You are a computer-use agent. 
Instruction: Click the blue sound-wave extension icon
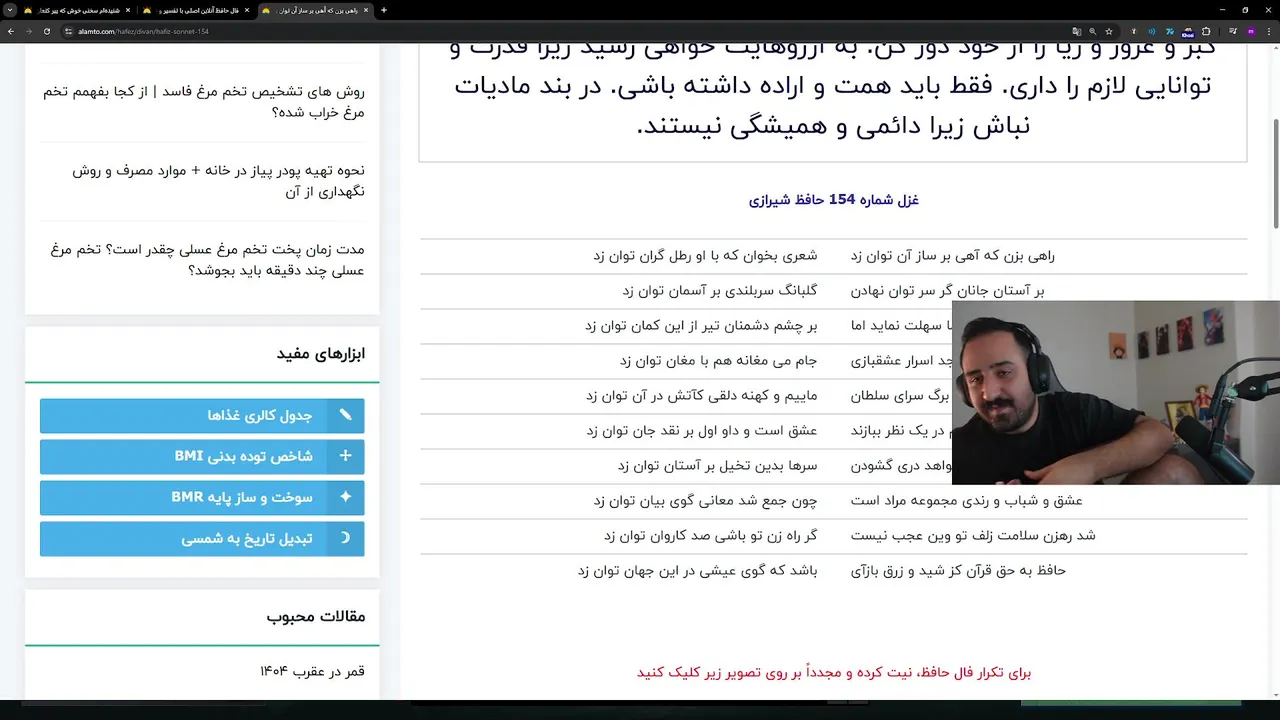pyautogui.click(x=1152, y=31)
